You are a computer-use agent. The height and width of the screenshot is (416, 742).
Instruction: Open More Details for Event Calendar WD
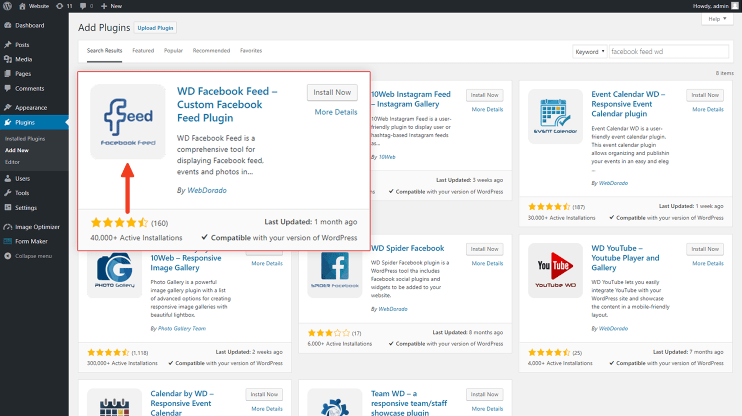pos(708,109)
